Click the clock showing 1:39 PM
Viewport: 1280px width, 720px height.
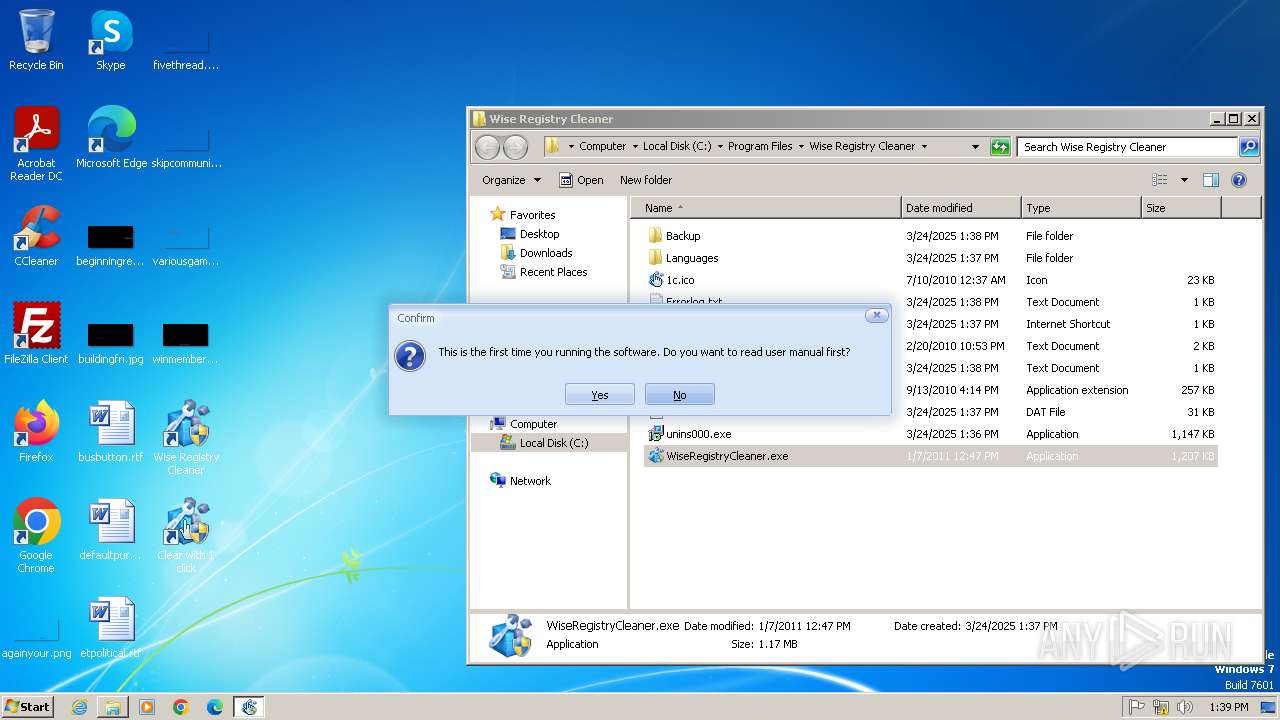click(x=1228, y=707)
